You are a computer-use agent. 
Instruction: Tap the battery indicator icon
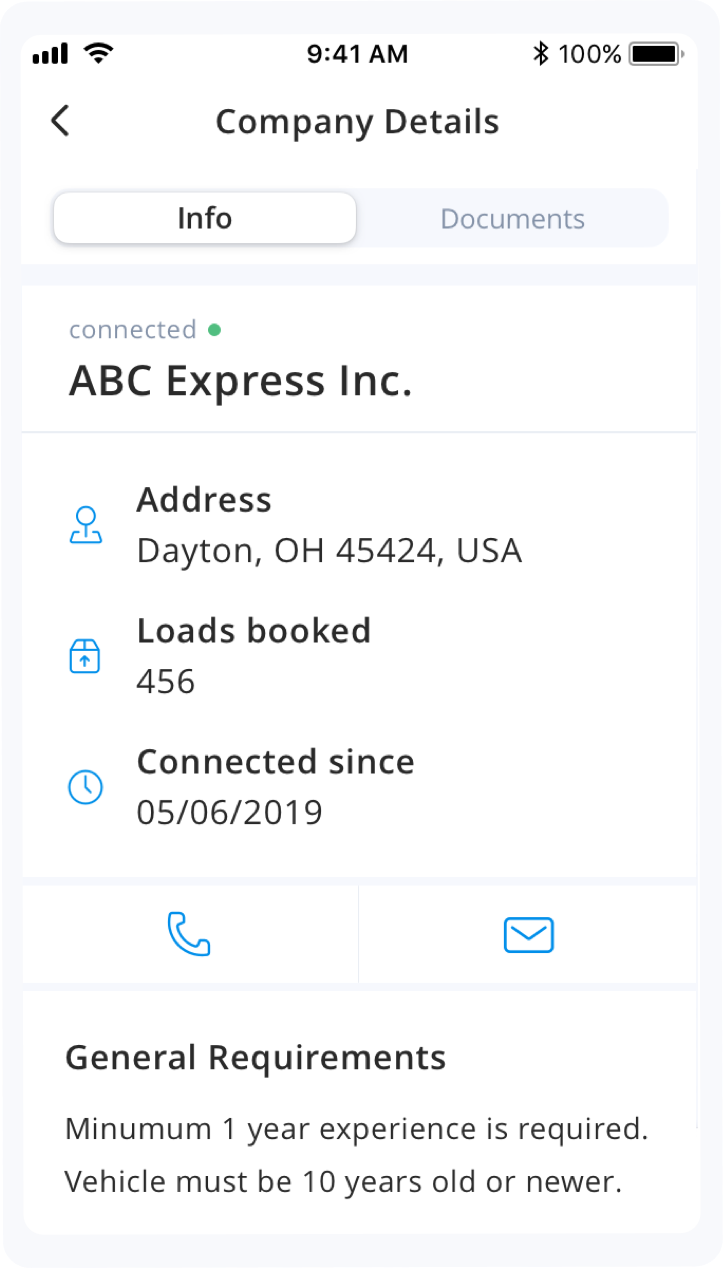click(x=657, y=54)
